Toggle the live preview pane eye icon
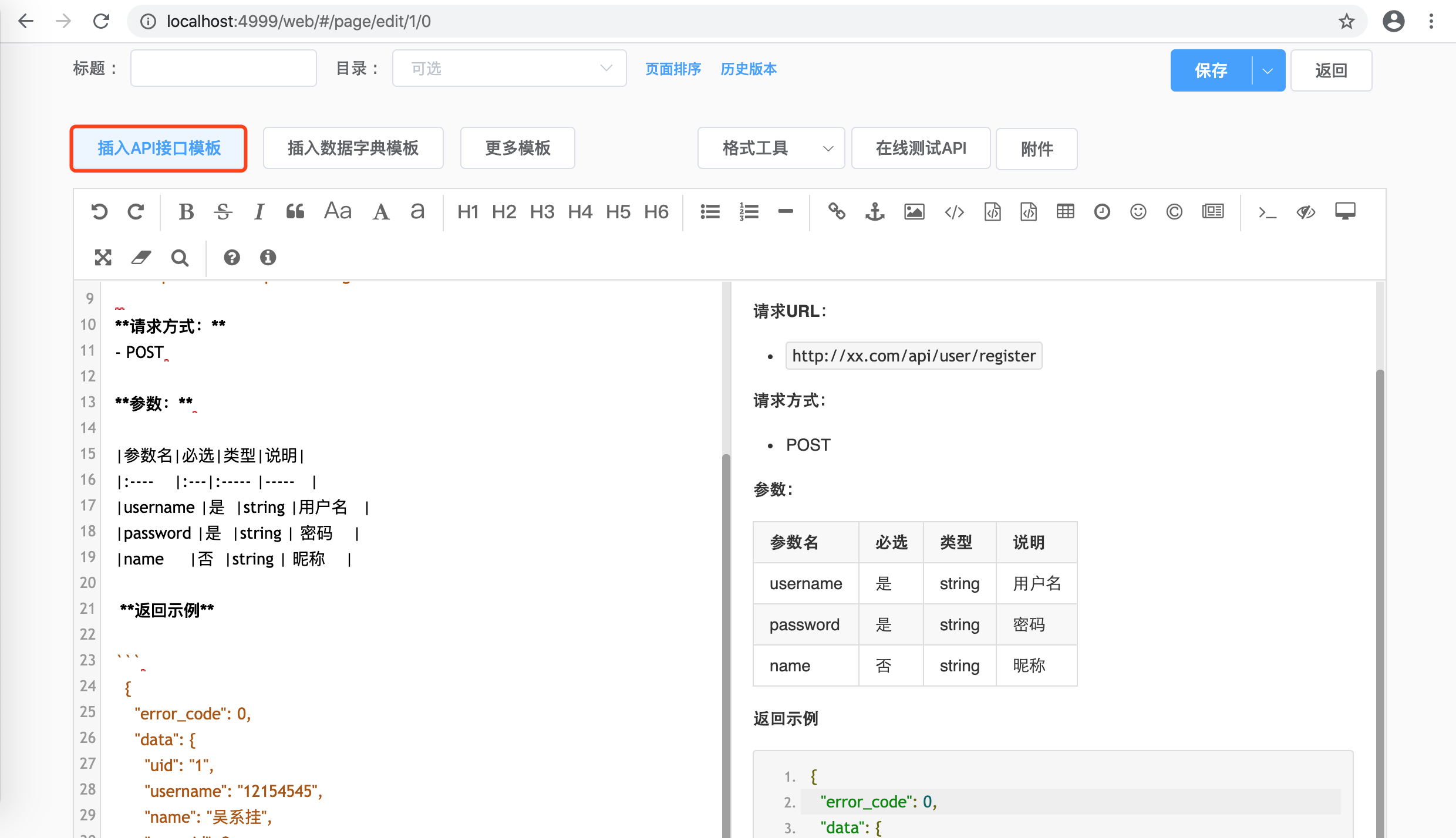 1306,211
